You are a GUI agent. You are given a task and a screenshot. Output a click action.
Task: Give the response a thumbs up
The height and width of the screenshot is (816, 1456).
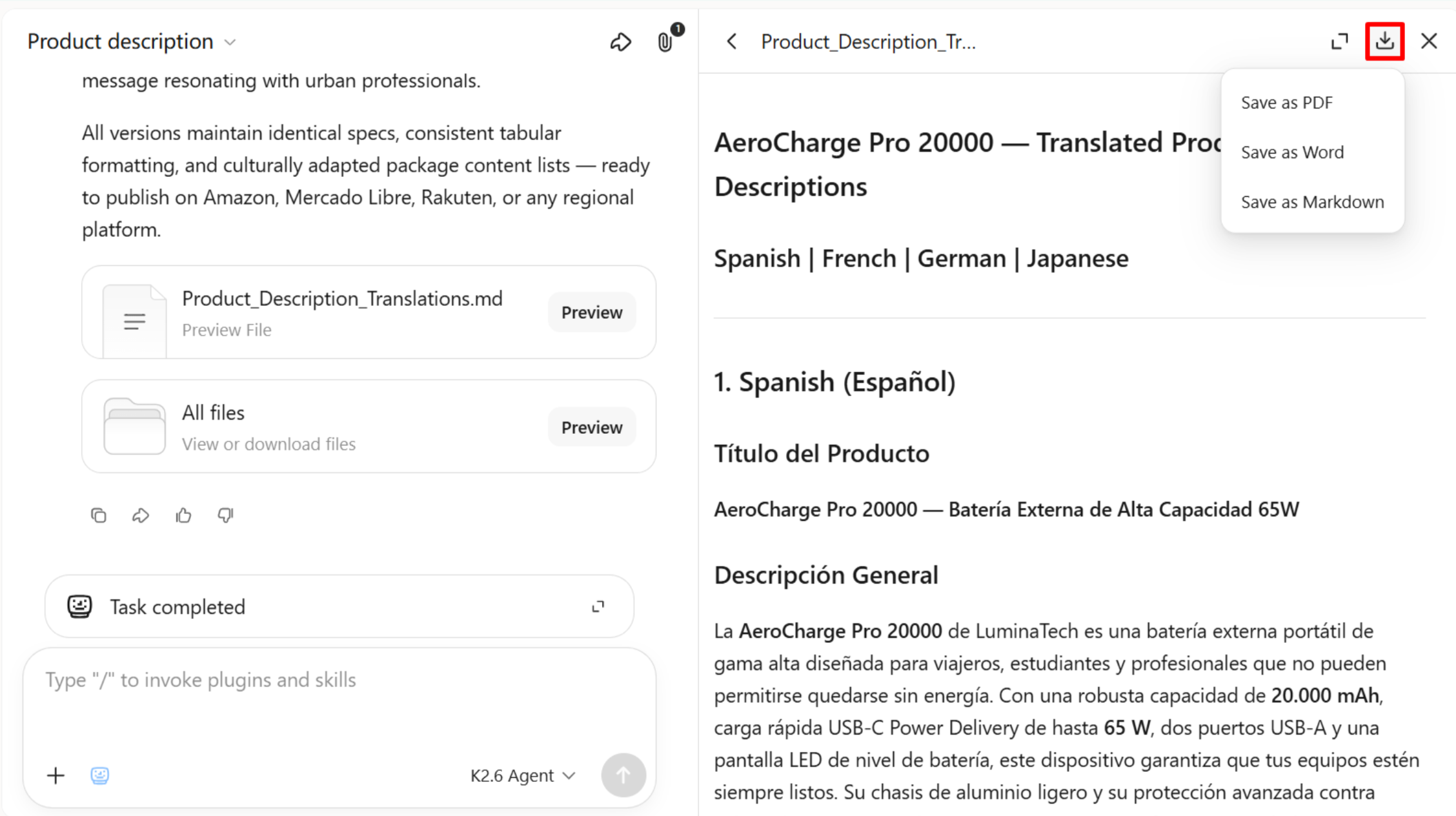[183, 515]
